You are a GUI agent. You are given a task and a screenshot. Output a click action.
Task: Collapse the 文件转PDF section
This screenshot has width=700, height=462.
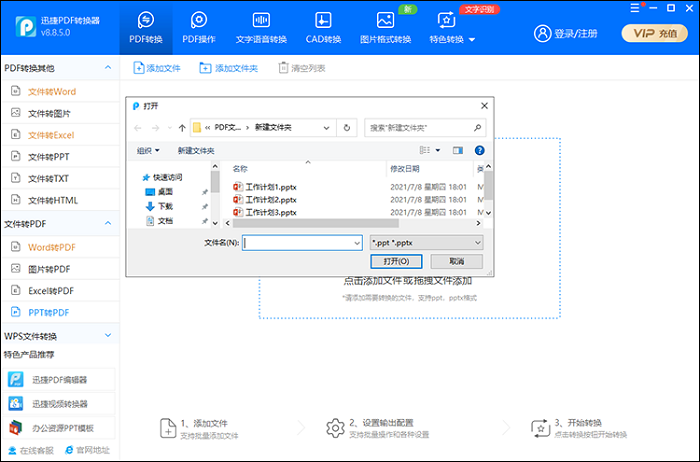pos(108,223)
